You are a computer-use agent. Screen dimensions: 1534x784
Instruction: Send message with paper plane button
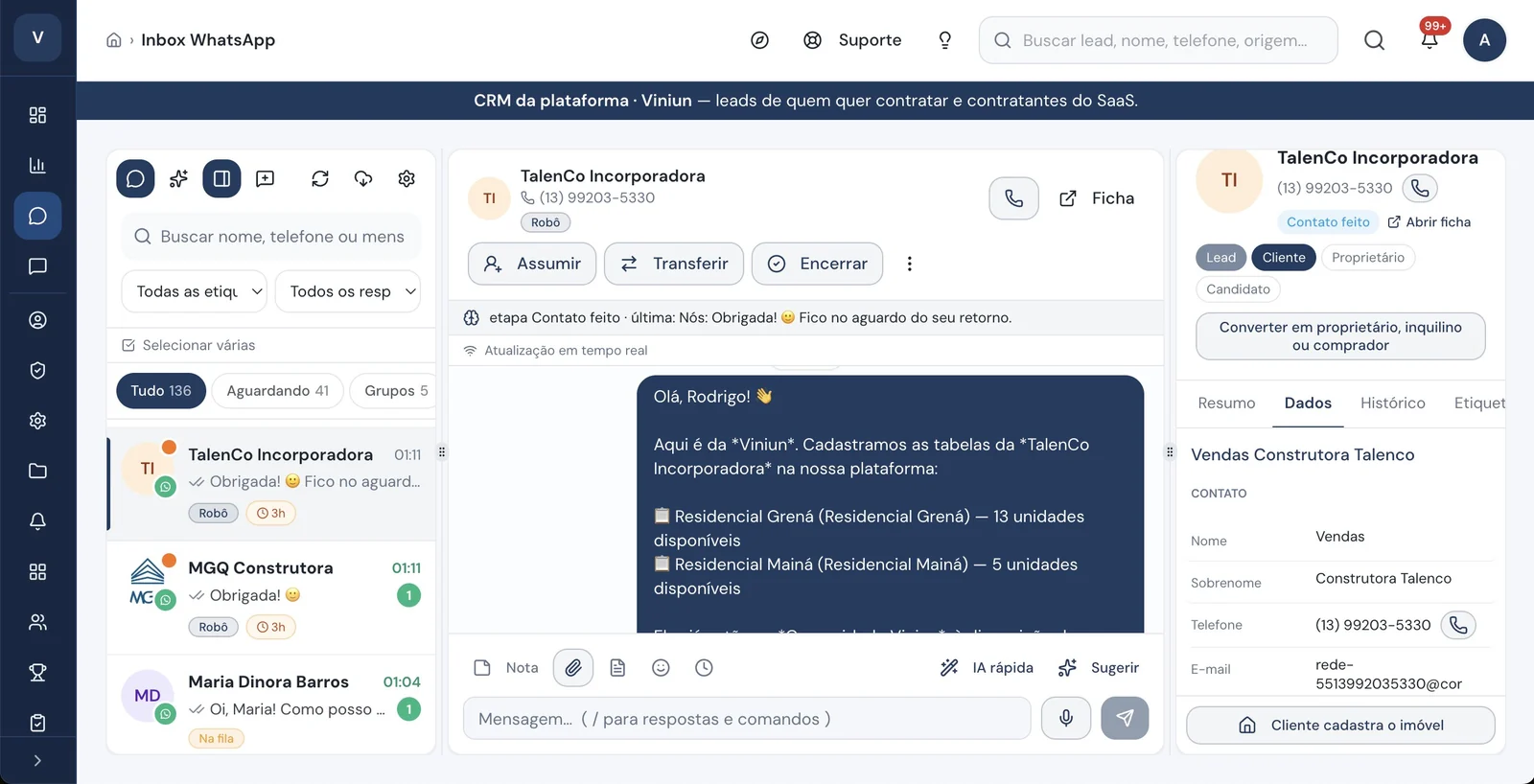[x=1125, y=719]
